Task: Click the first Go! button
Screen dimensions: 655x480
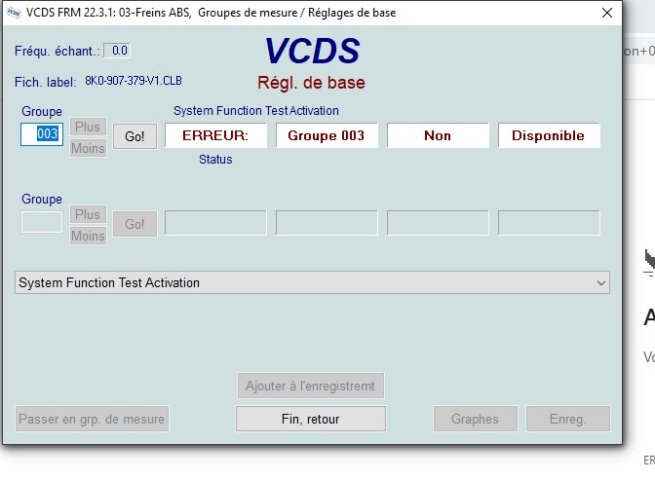Action: 135,136
